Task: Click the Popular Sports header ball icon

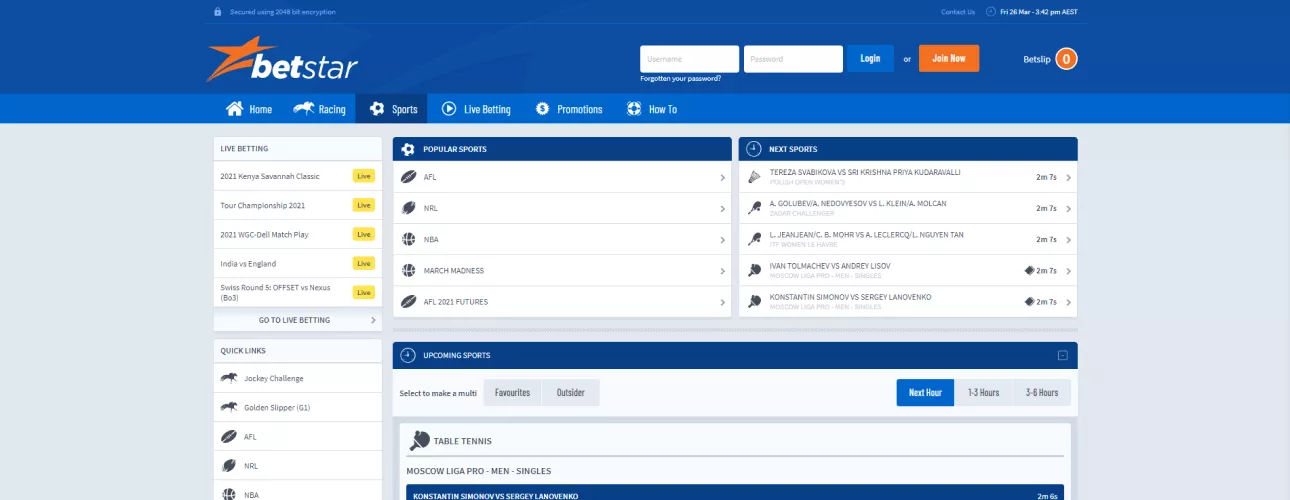Action: pos(408,149)
